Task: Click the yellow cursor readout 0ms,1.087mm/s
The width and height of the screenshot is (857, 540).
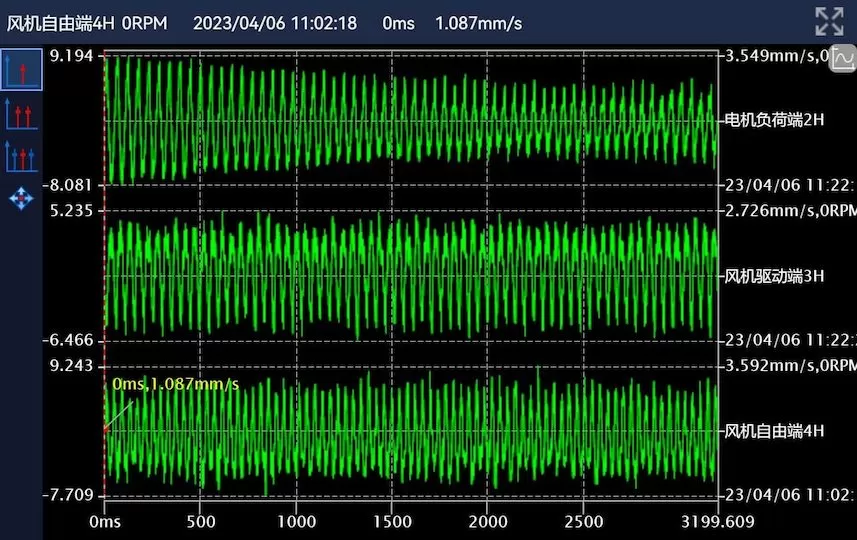Action: click(x=175, y=385)
